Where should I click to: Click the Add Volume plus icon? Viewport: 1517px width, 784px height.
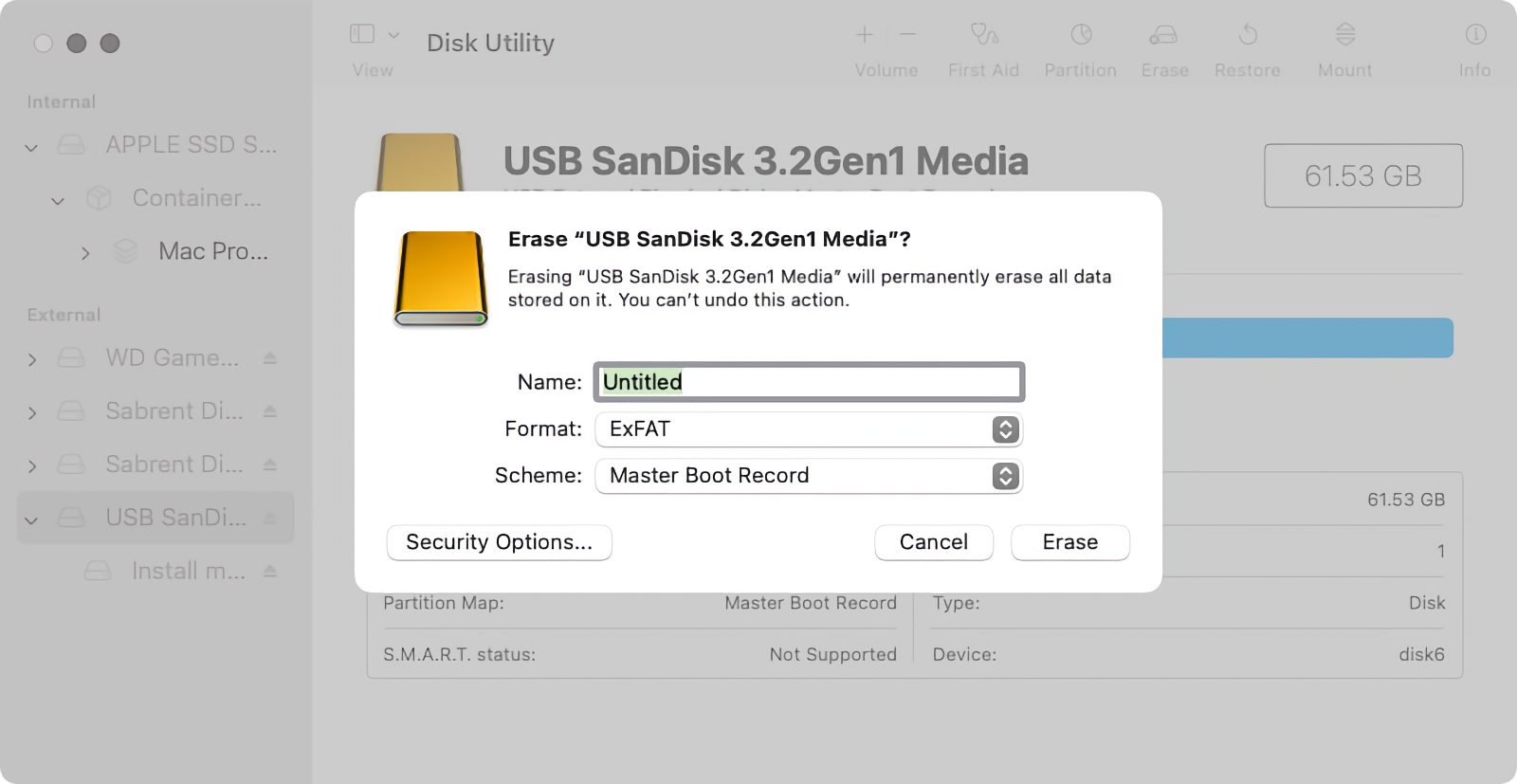[865, 34]
